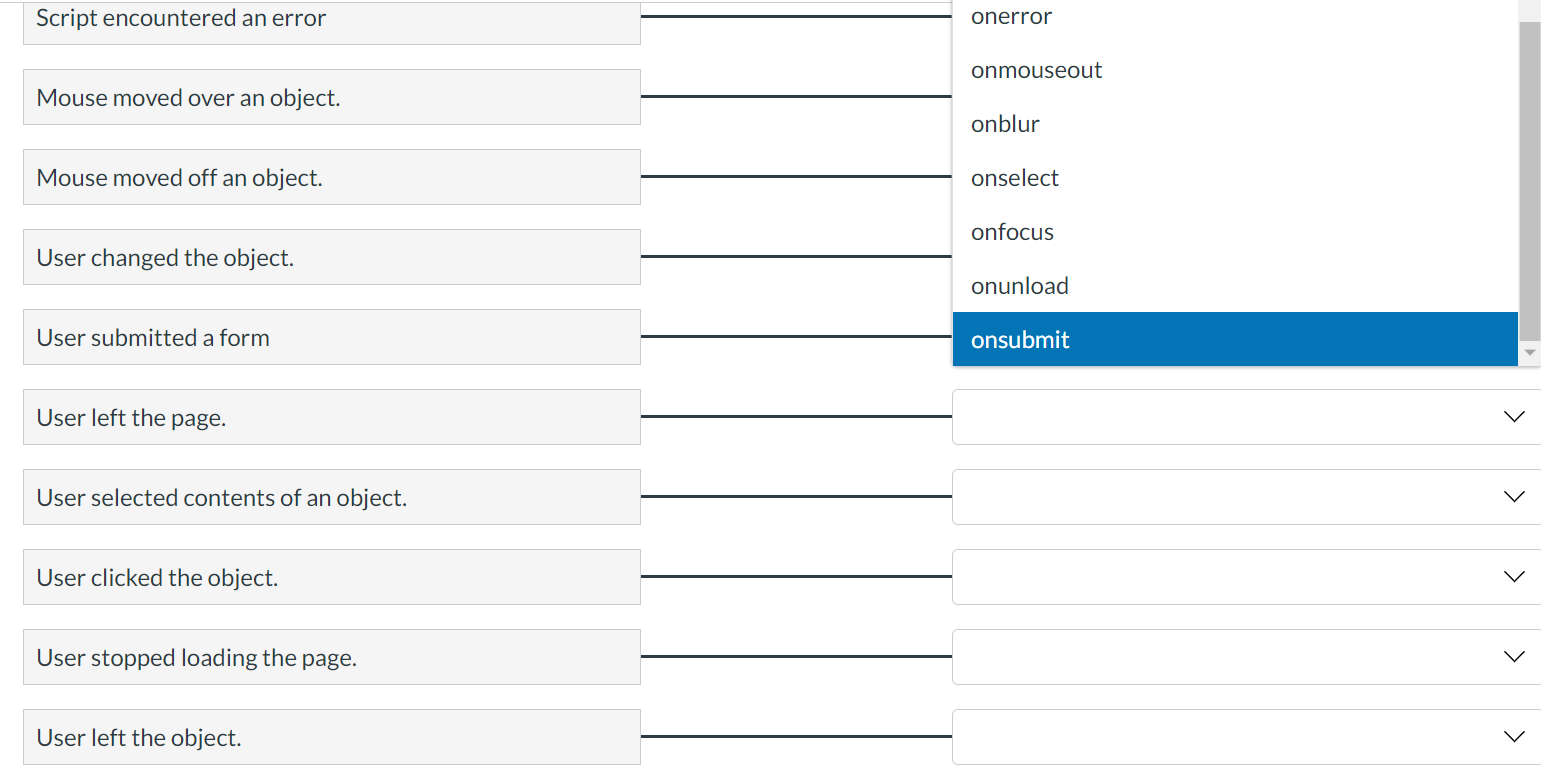Confirm the highlighted onsubmit option
Image resolution: width=1541 pixels, height=784 pixels.
(x=1020, y=339)
